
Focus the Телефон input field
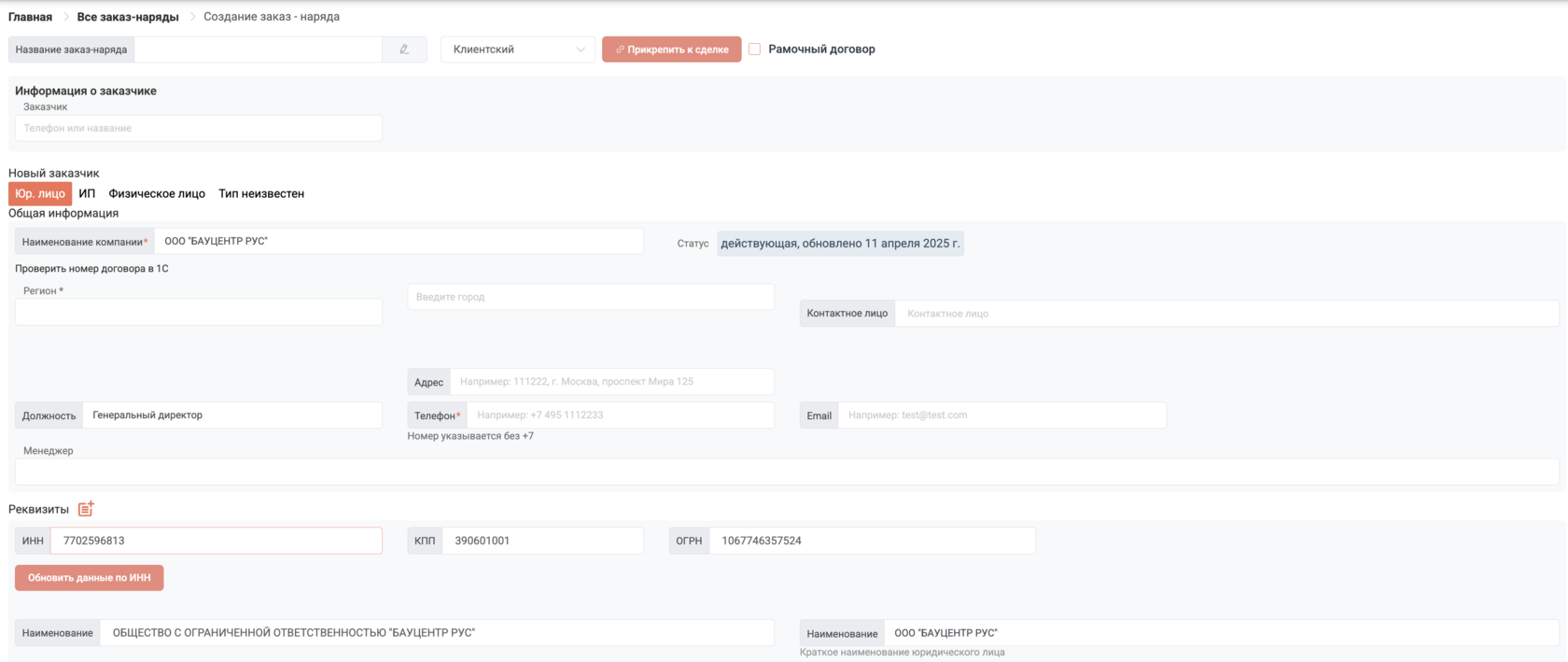(621, 416)
